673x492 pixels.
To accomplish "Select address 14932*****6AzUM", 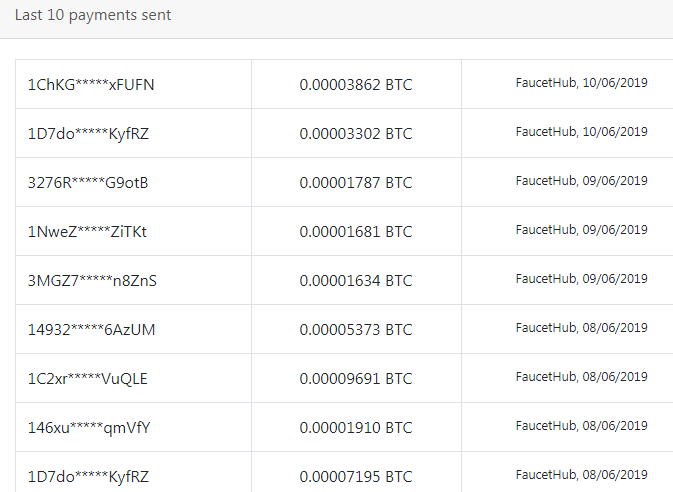I will [91, 329].
